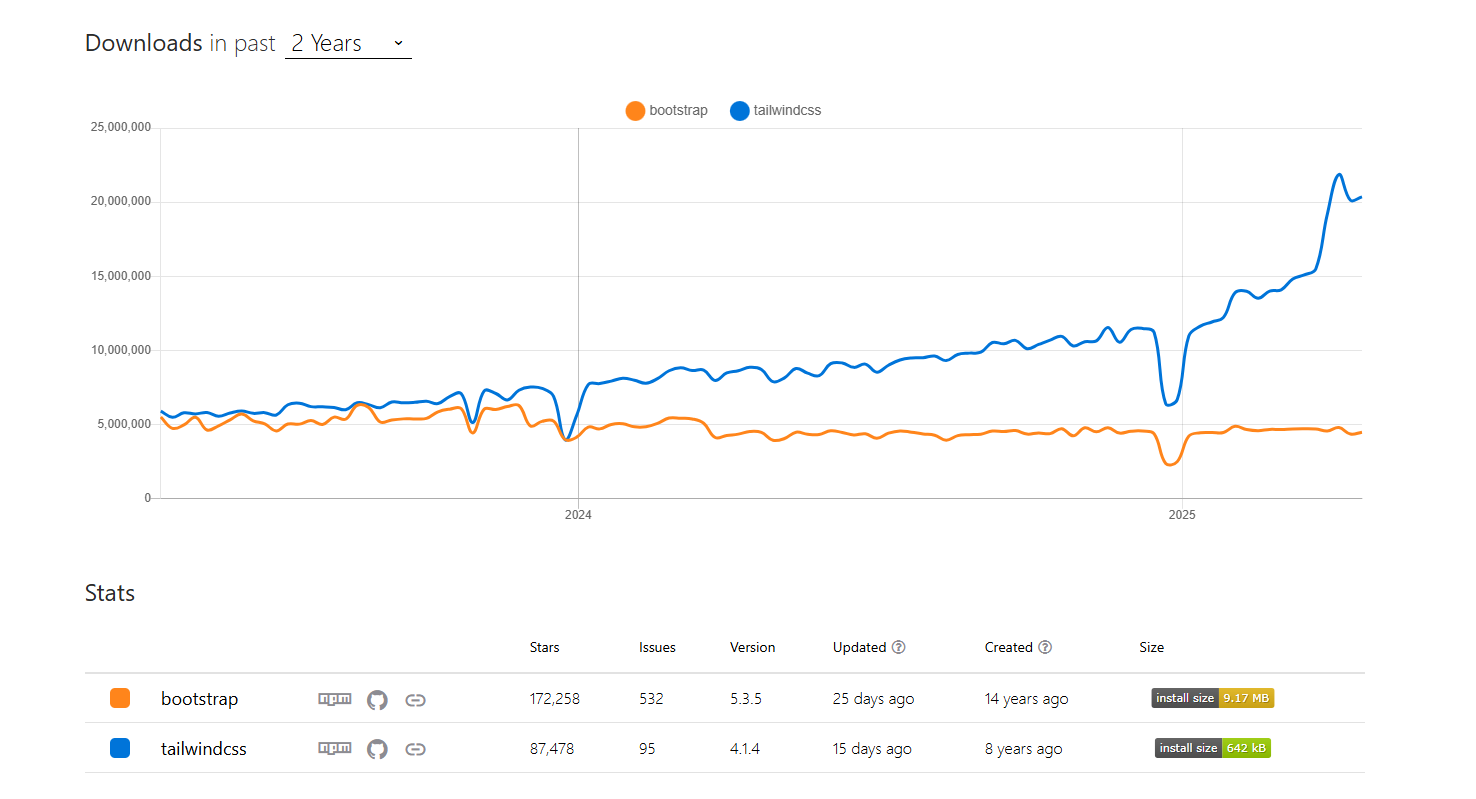Click the help icon next to Updated

(x=899, y=647)
